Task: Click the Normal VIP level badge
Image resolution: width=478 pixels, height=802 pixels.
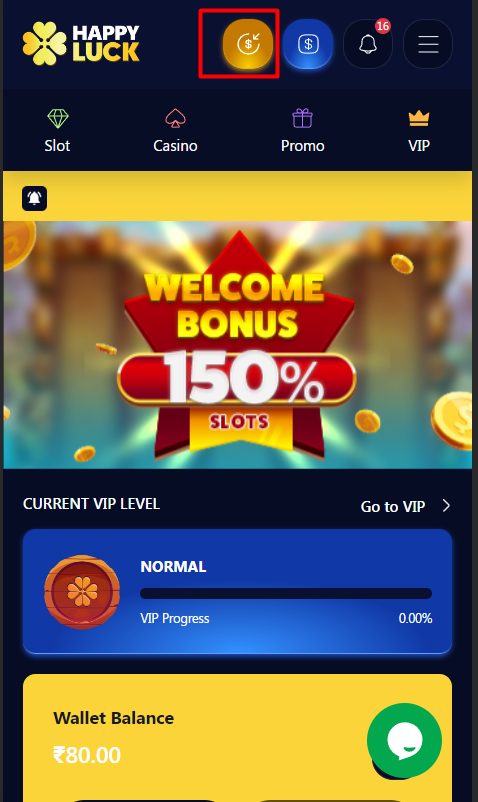Action: (82, 592)
